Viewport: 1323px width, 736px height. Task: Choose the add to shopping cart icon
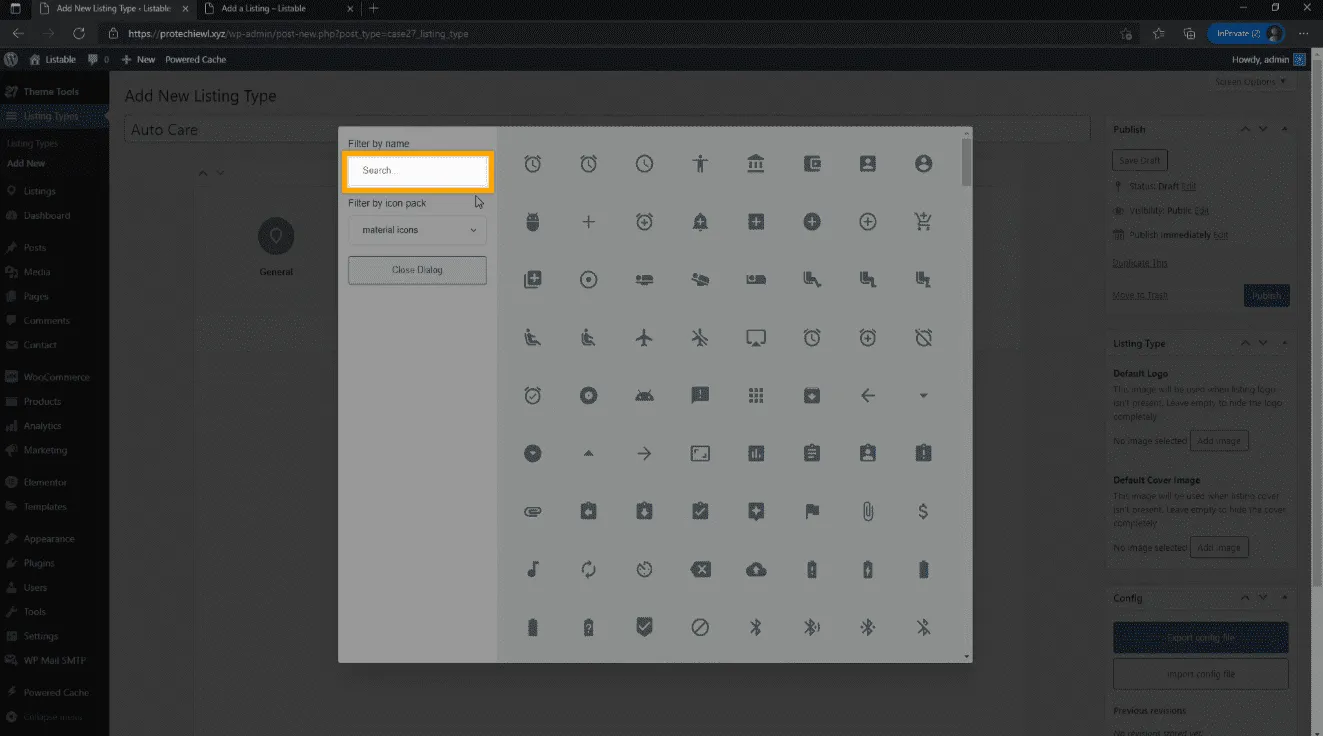pos(923,222)
